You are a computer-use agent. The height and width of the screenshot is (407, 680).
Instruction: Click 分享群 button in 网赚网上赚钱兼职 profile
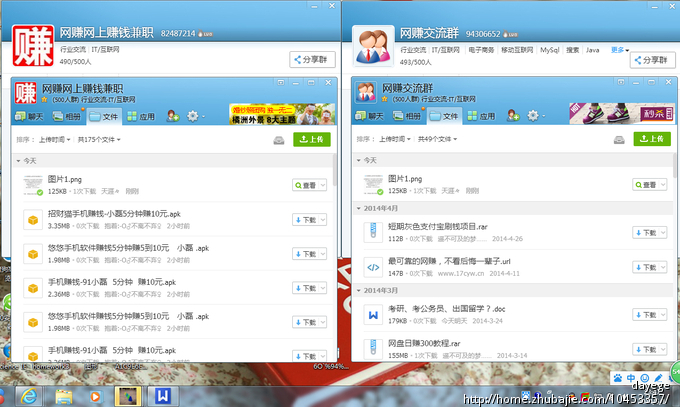[x=312, y=59]
